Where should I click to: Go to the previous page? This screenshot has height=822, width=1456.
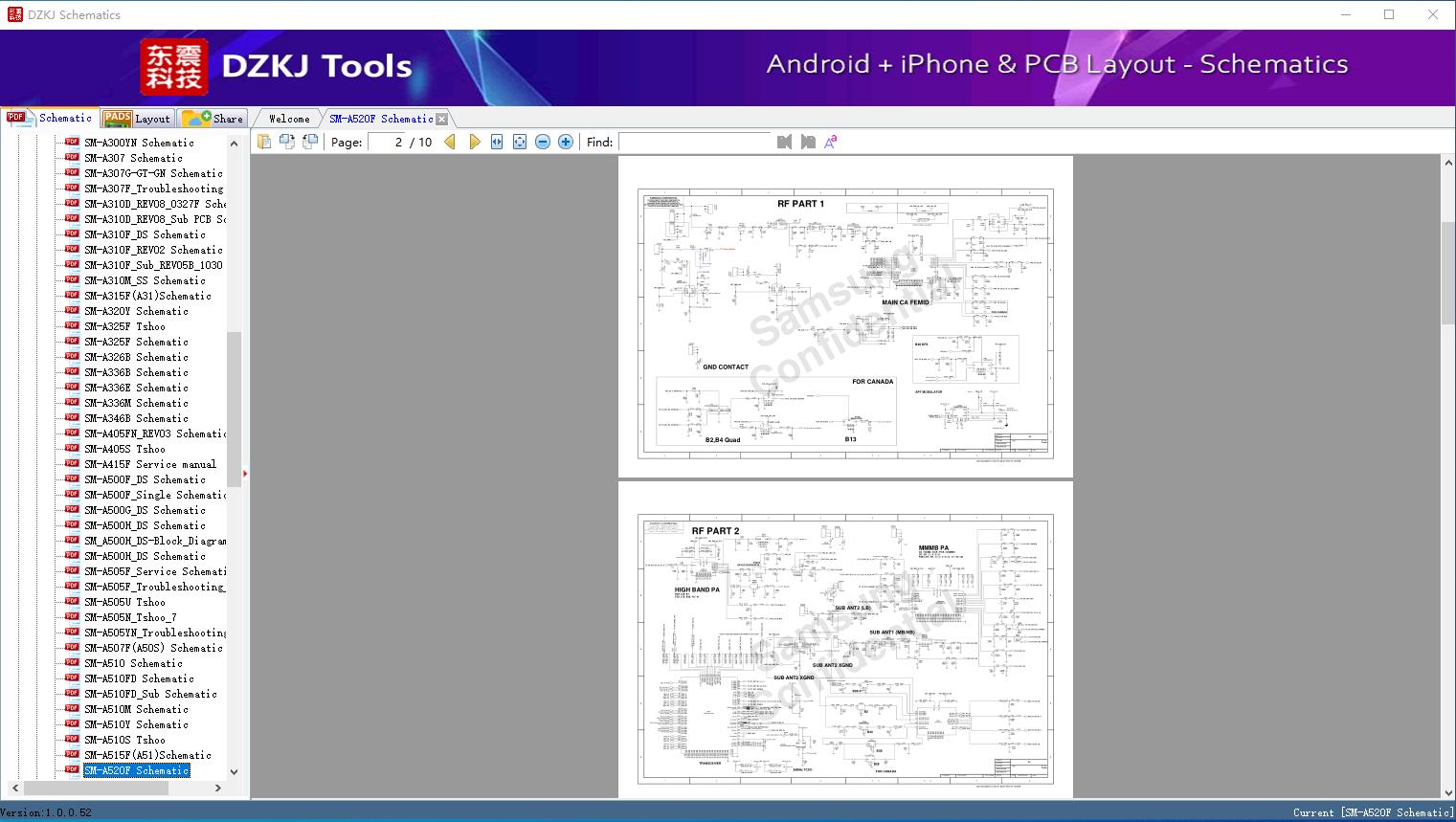tap(450, 142)
